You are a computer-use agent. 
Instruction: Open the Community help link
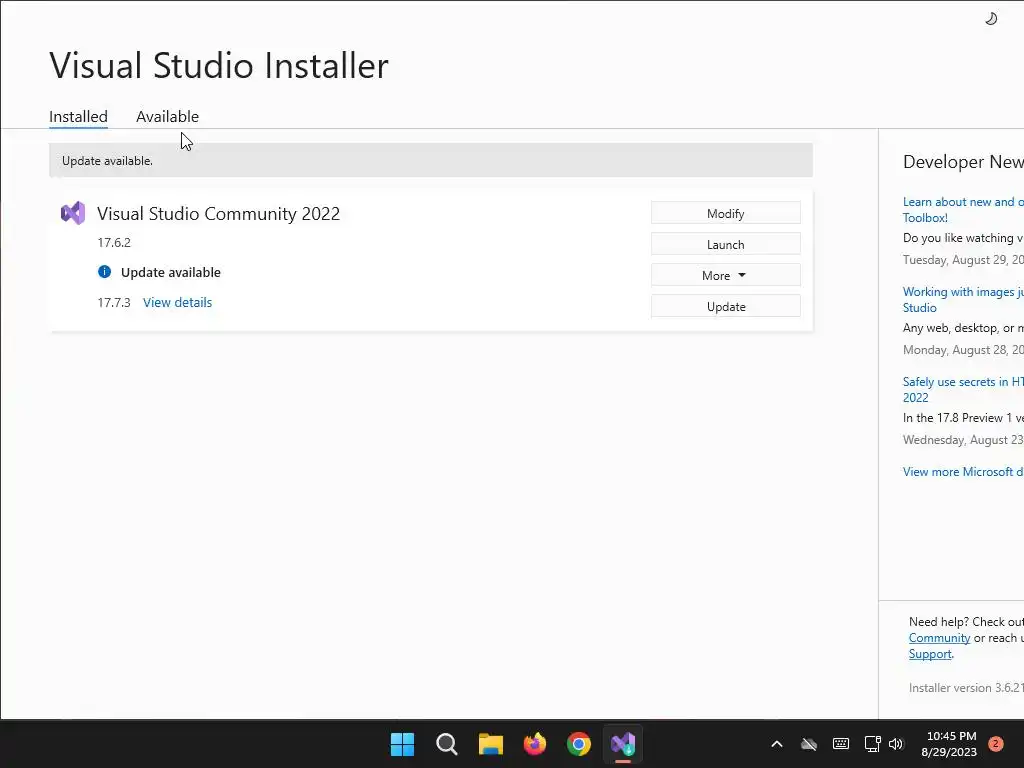pyautogui.click(x=939, y=638)
